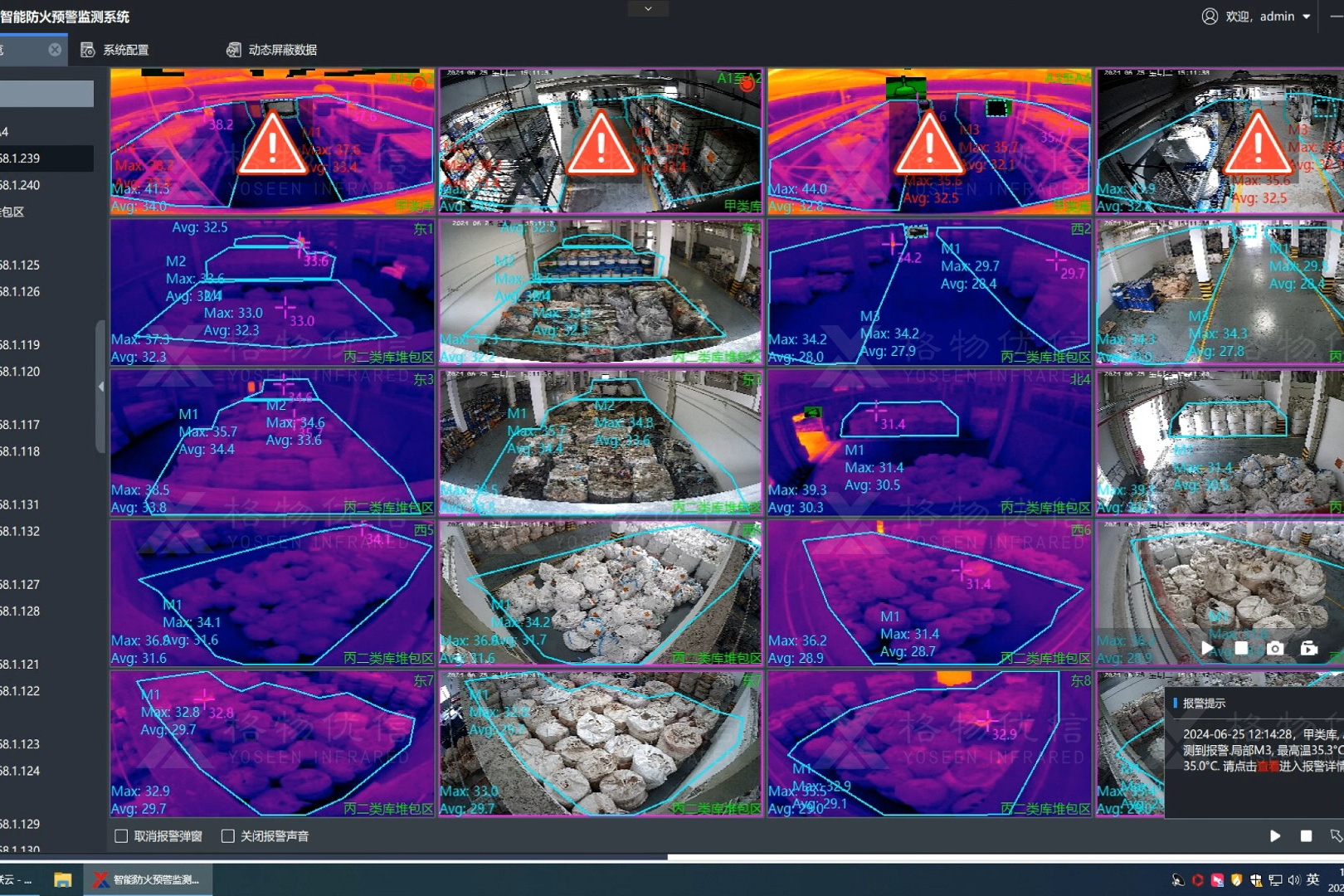Click stop button in bottom control bar
1344x896 pixels.
[1306, 836]
